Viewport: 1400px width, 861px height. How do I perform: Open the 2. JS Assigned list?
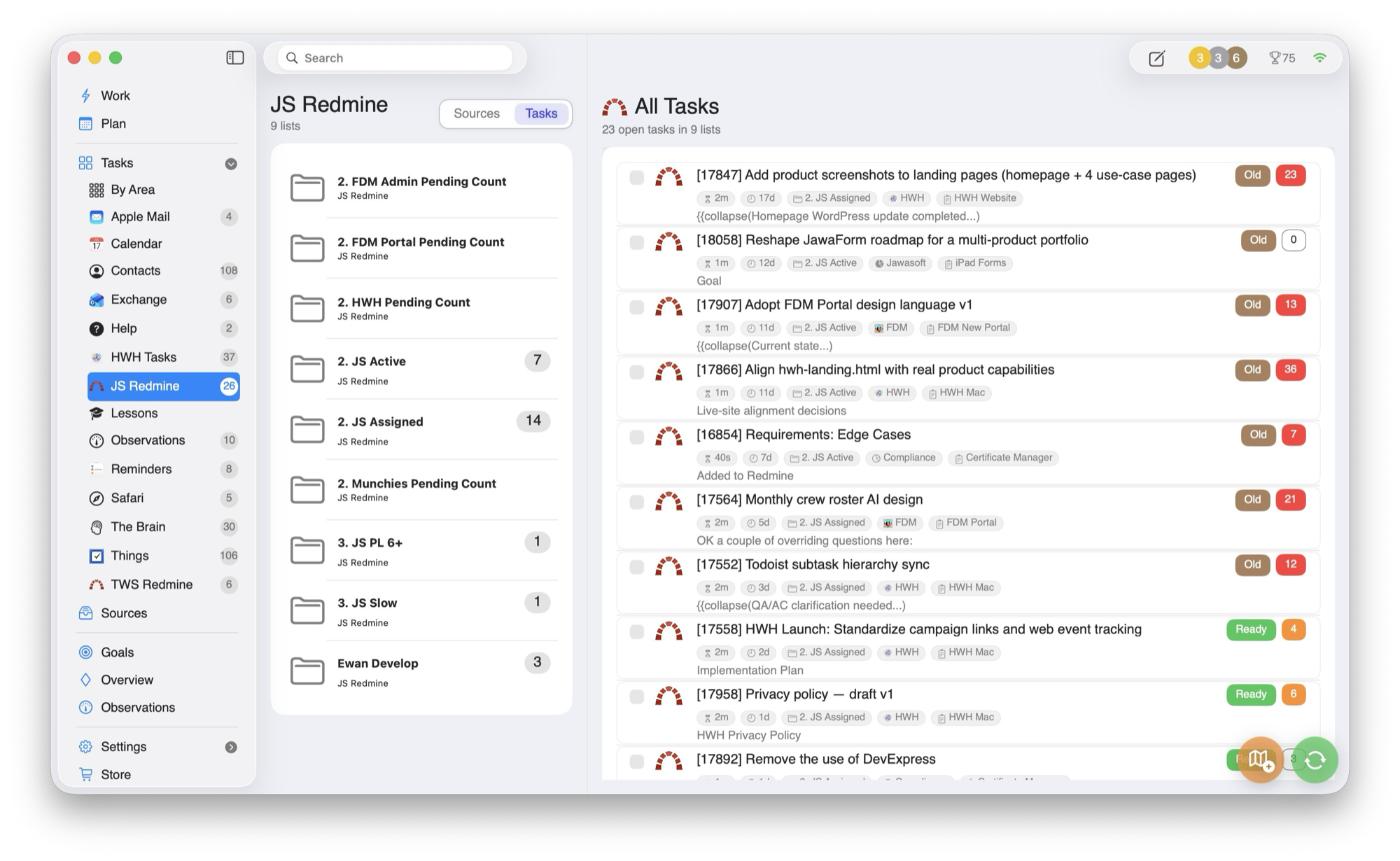[x=421, y=430]
